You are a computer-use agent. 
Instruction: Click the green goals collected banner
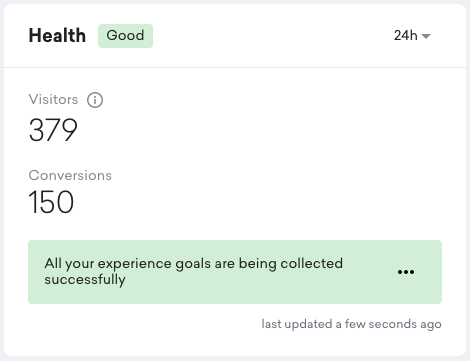(x=235, y=272)
